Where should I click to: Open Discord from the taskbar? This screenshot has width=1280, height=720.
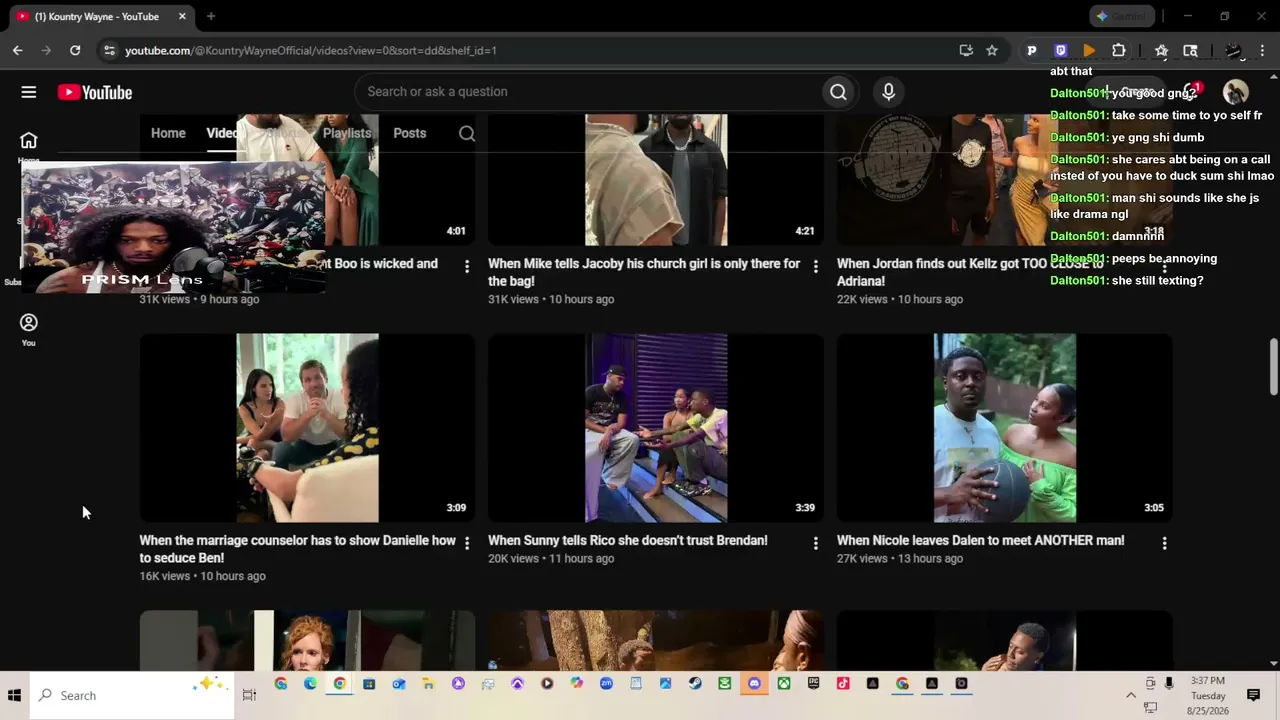click(754, 684)
